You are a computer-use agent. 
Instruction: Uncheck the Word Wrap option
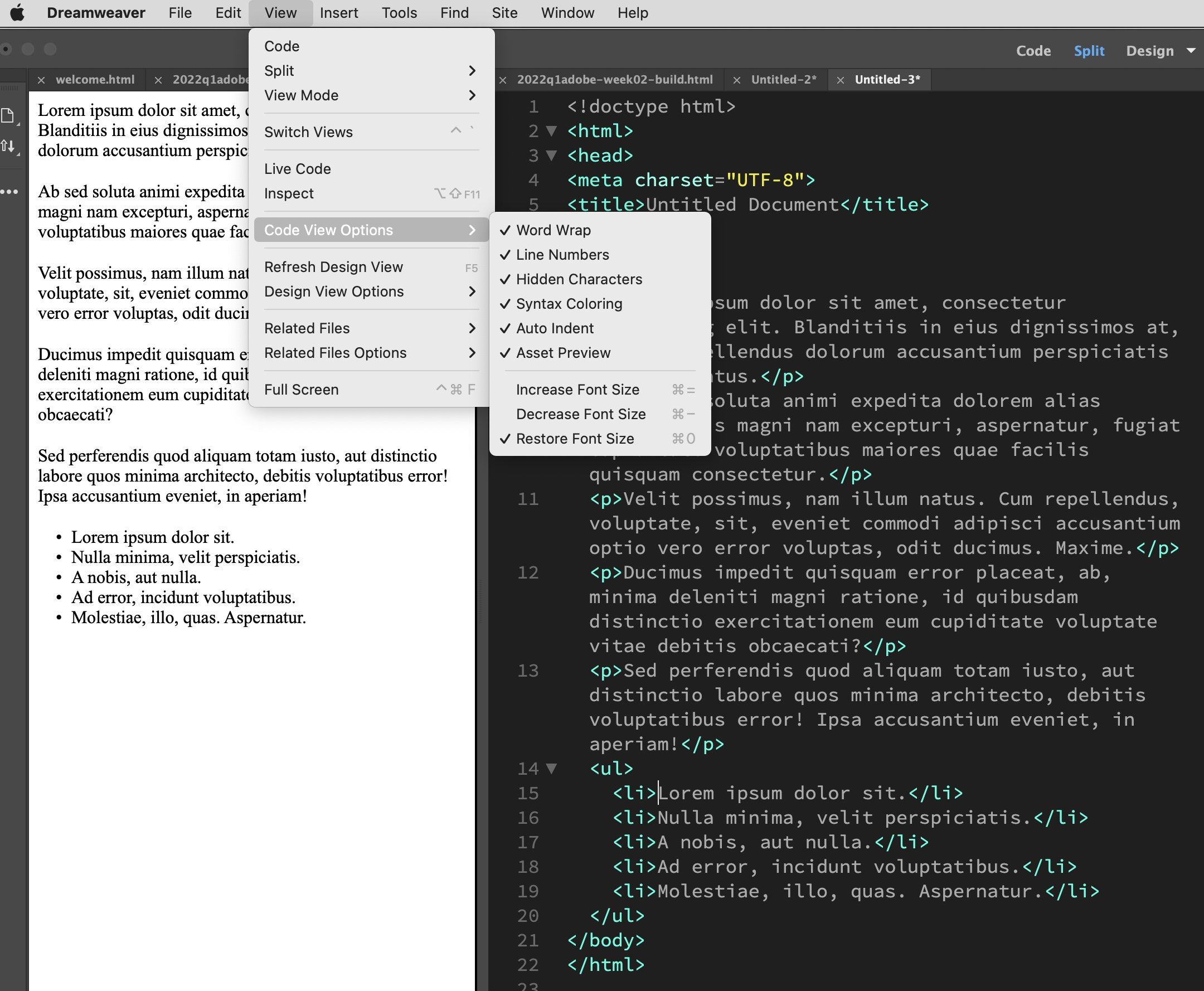(x=552, y=230)
